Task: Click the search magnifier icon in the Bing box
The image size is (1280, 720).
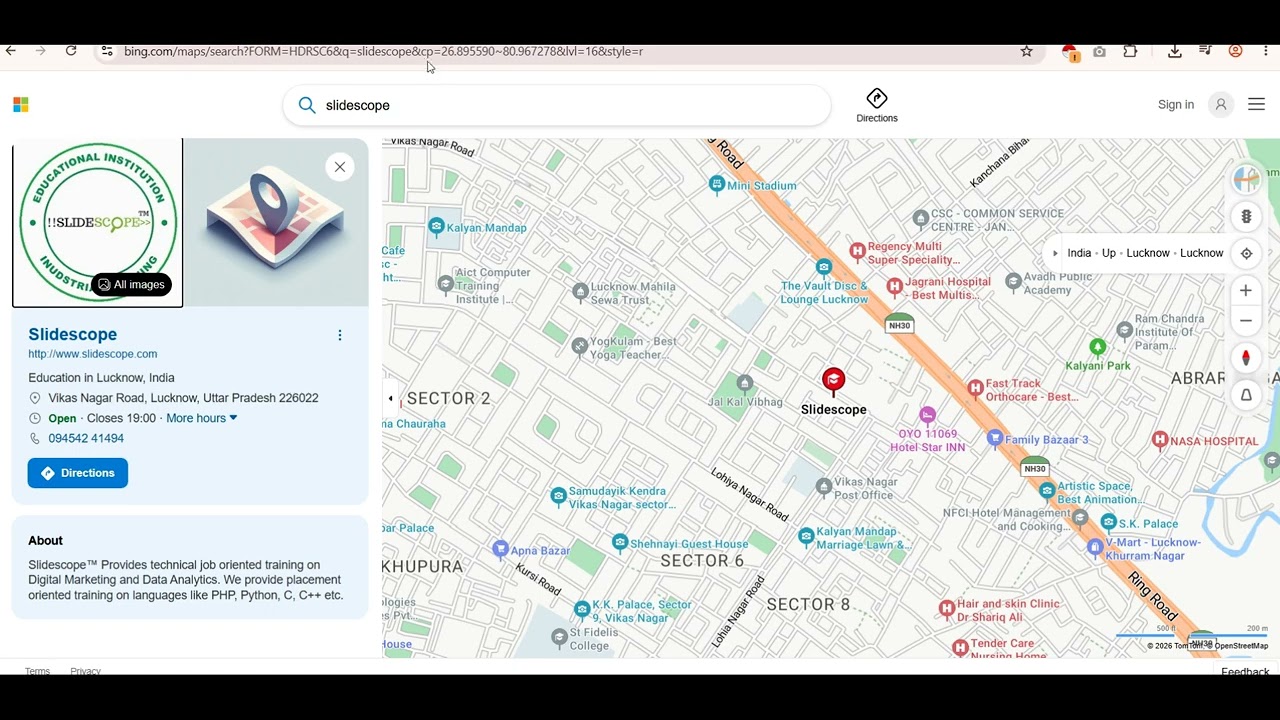Action: [307, 105]
